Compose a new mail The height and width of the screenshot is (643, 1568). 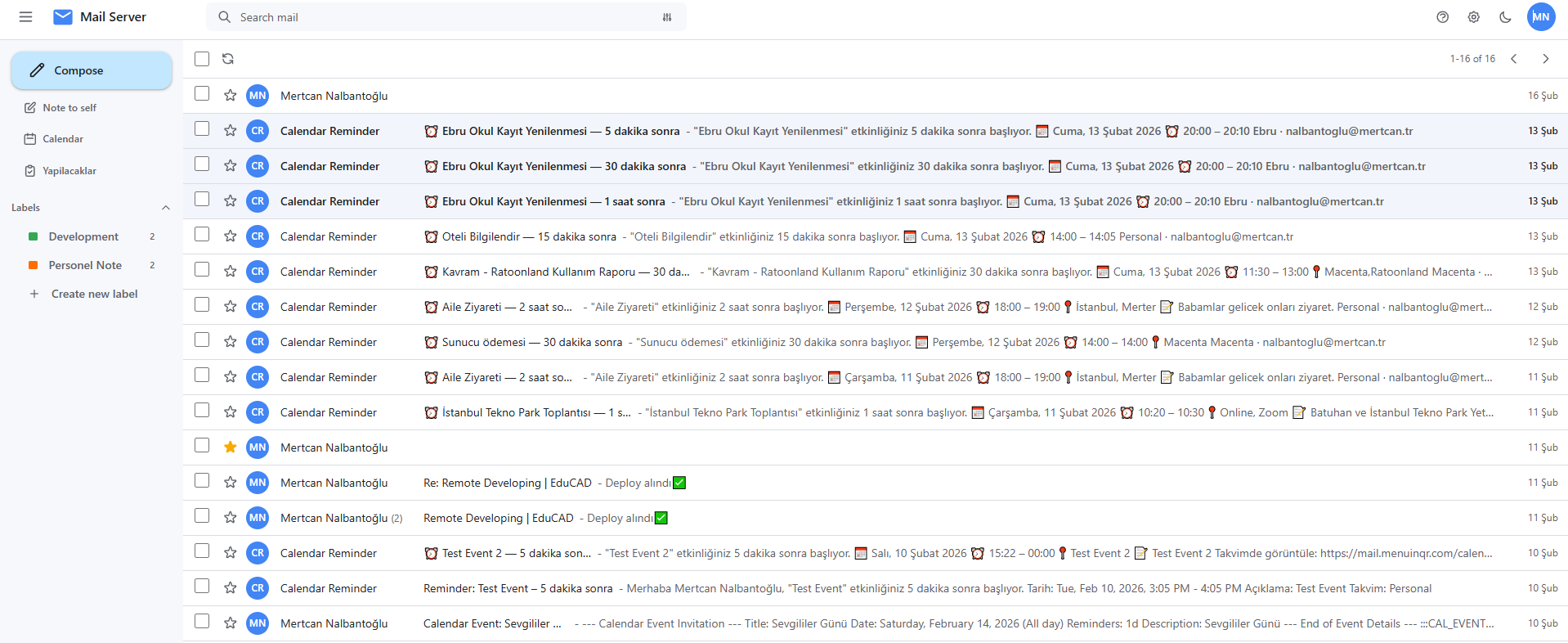click(x=92, y=70)
